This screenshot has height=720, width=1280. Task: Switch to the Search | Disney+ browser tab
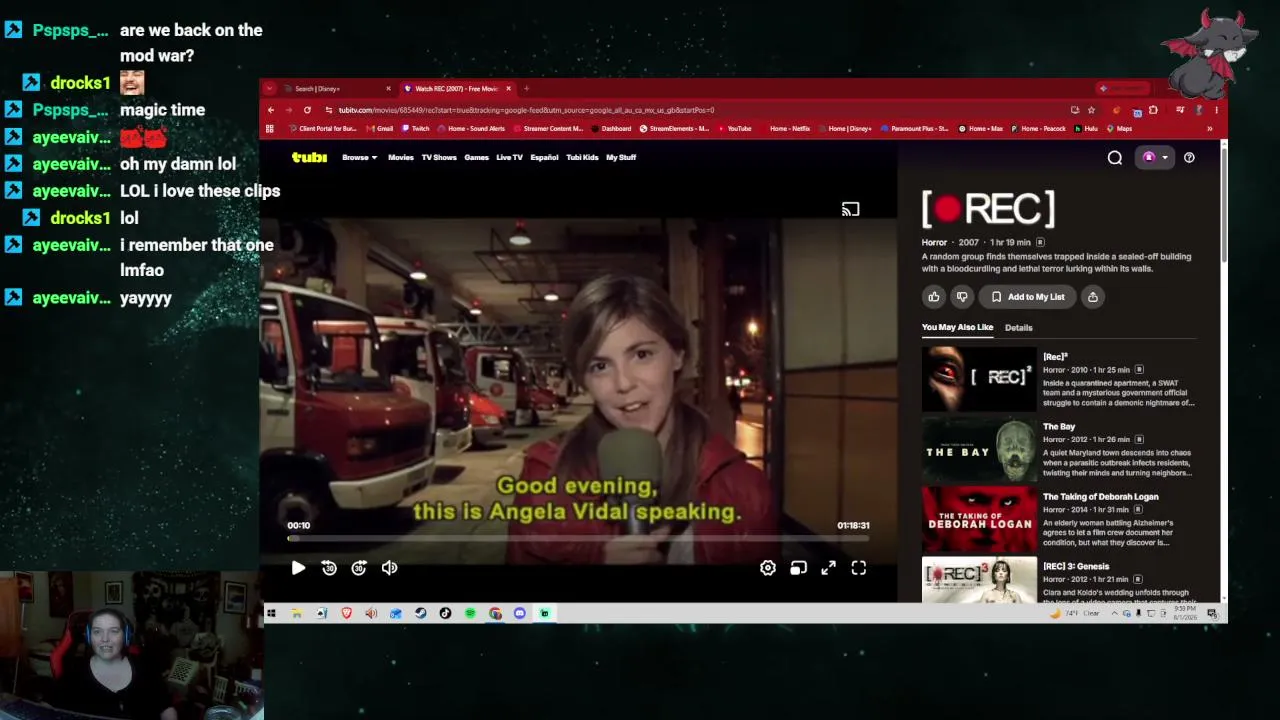(x=330, y=88)
